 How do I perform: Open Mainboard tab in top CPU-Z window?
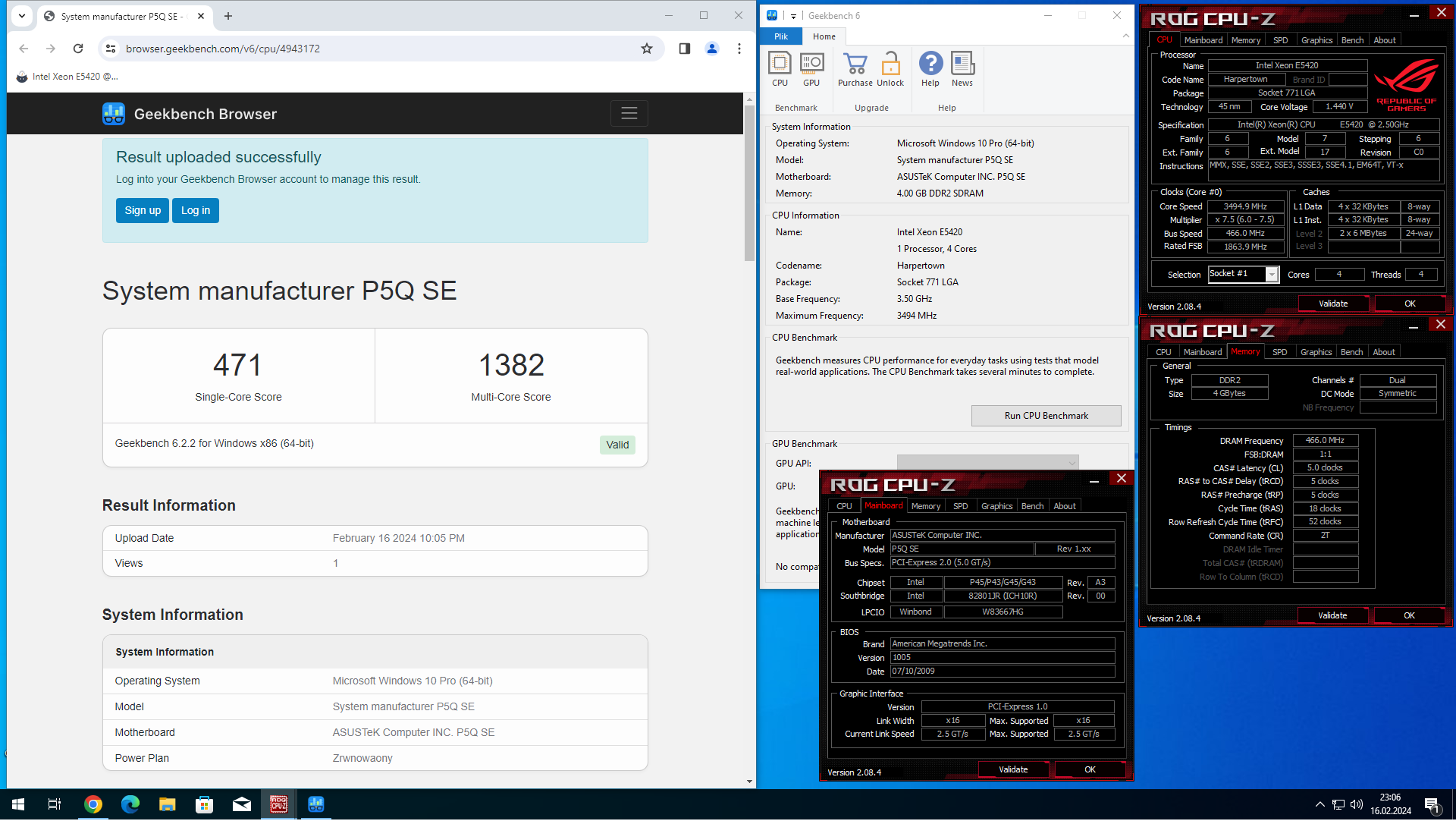pyautogui.click(x=1203, y=40)
